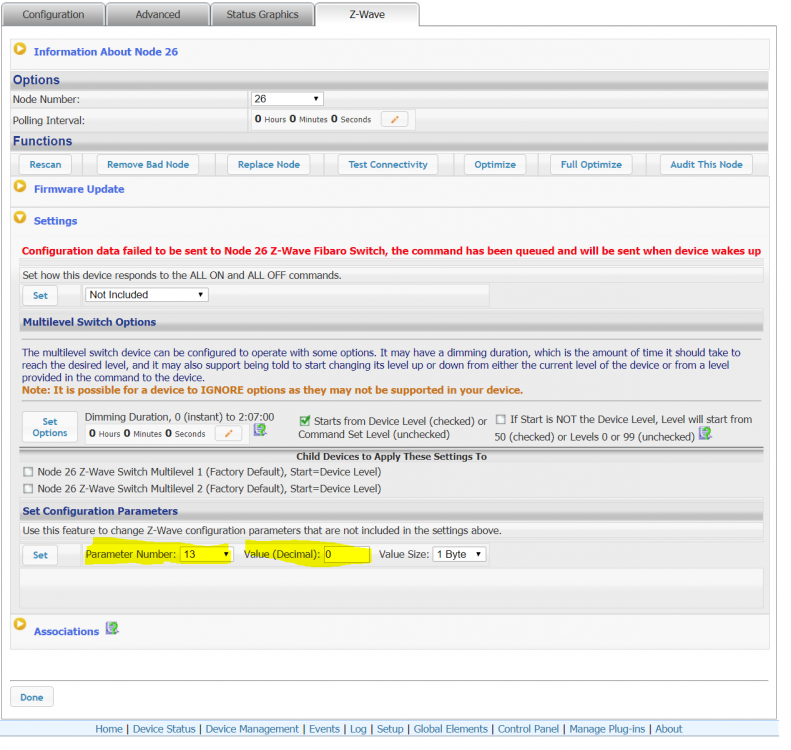This screenshot has height=750, width=791.
Task: Click help icon after Levels 0 or 99
Action: click(x=704, y=433)
